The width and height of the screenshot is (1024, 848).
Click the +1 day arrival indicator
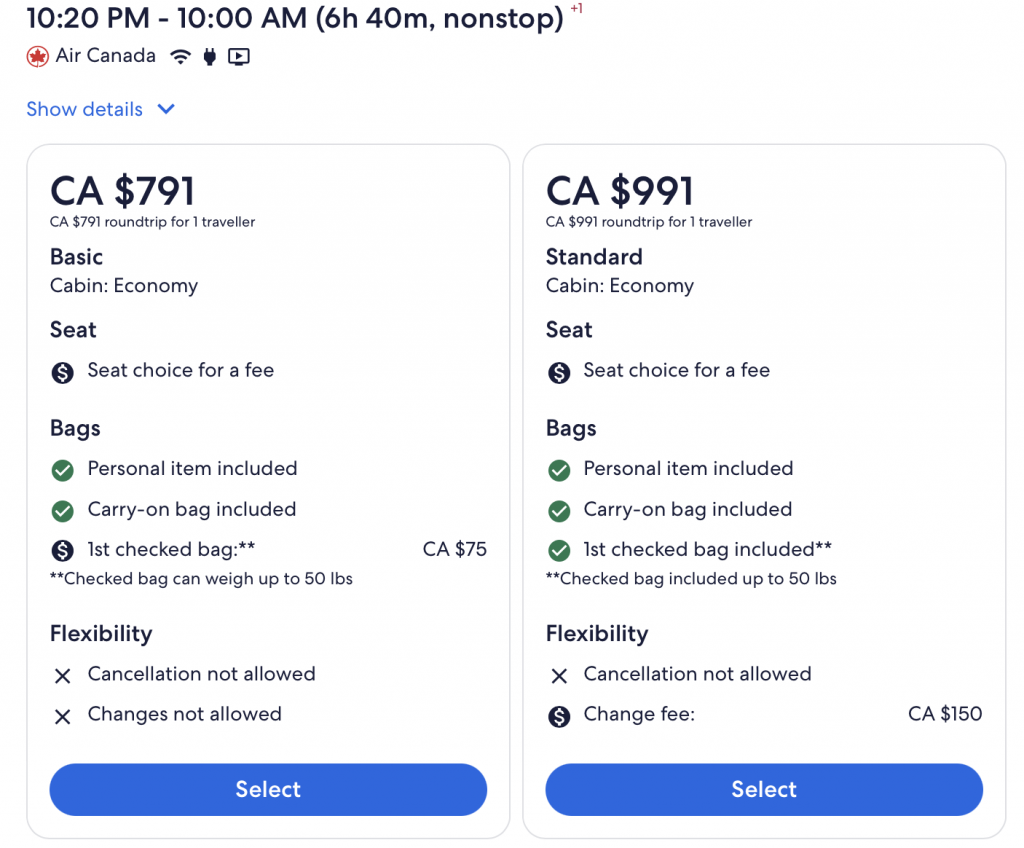pos(576,9)
